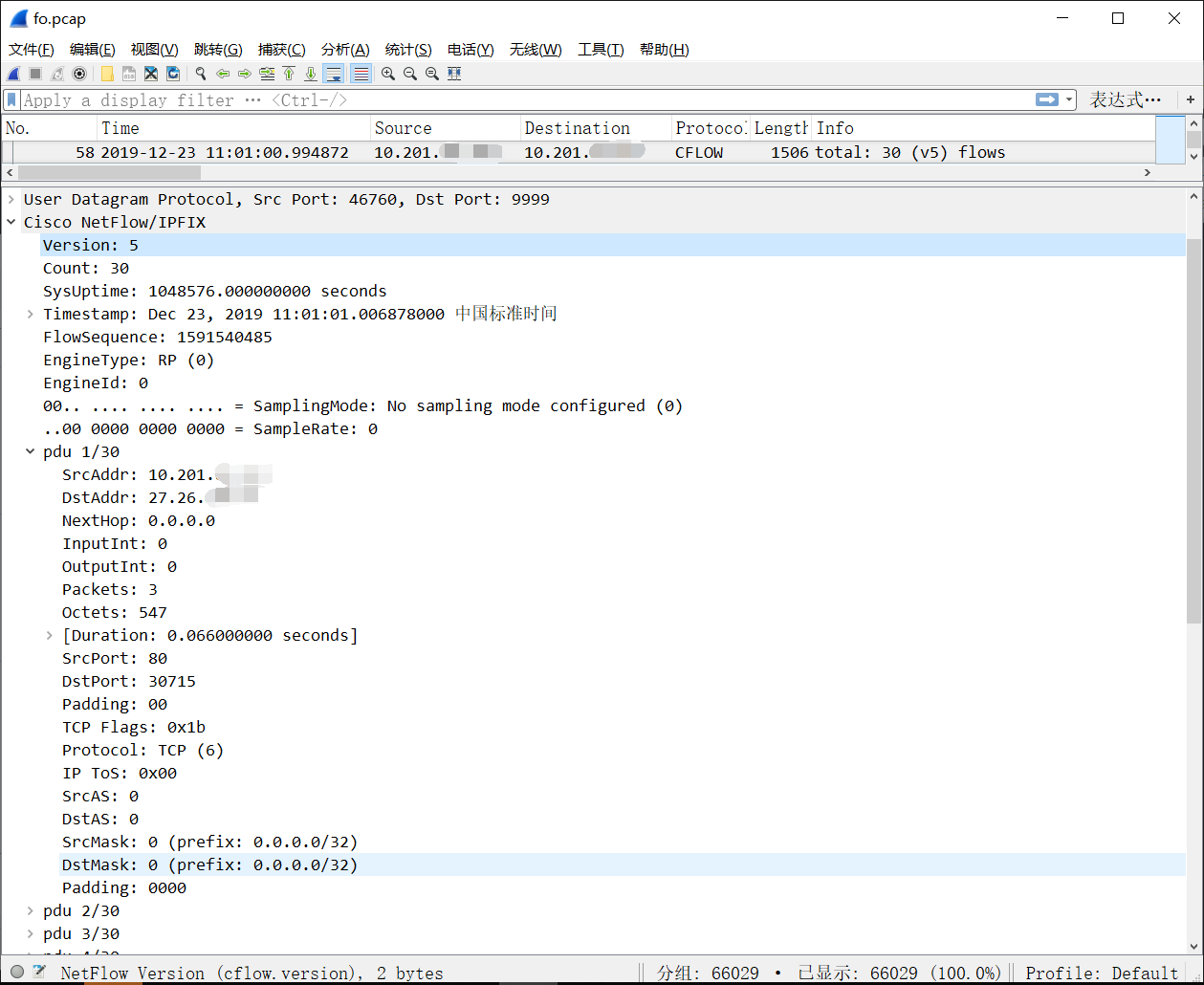Open the 统计(S) menu

pos(408,49)
